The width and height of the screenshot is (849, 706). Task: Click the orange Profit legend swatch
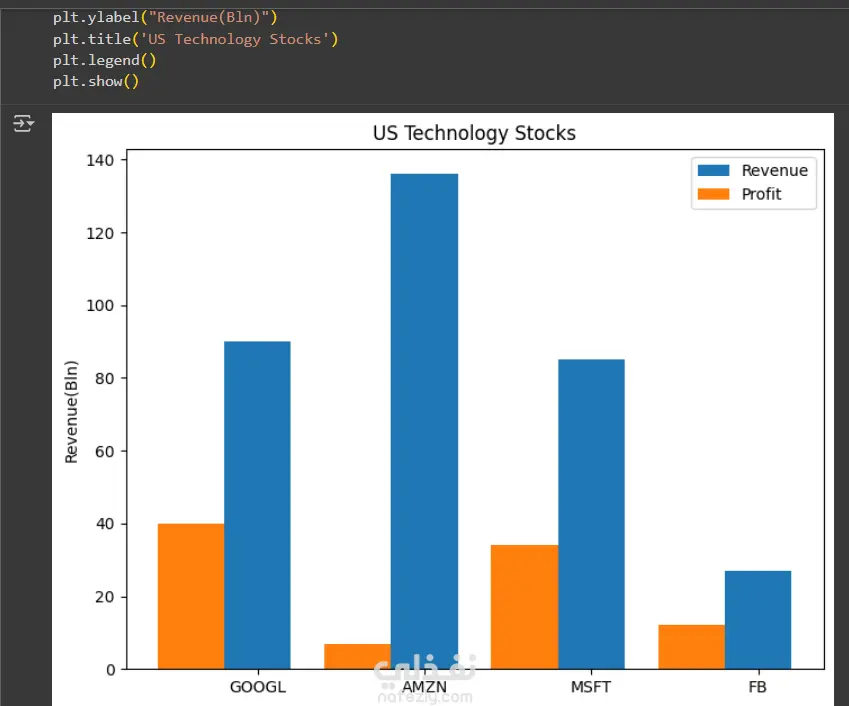click(x=713, y=194)
